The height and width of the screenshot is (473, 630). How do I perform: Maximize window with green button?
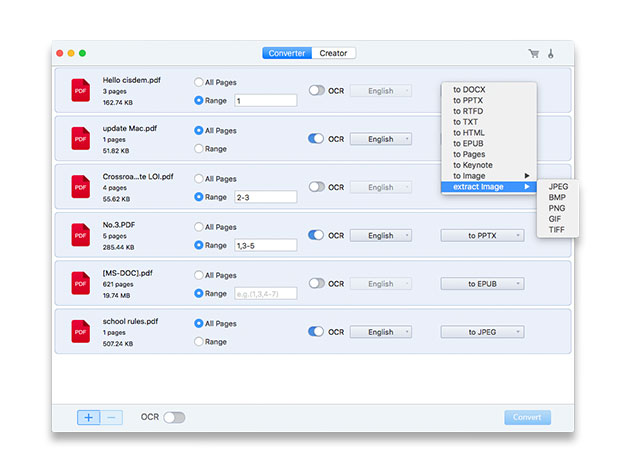coord(82,53)
